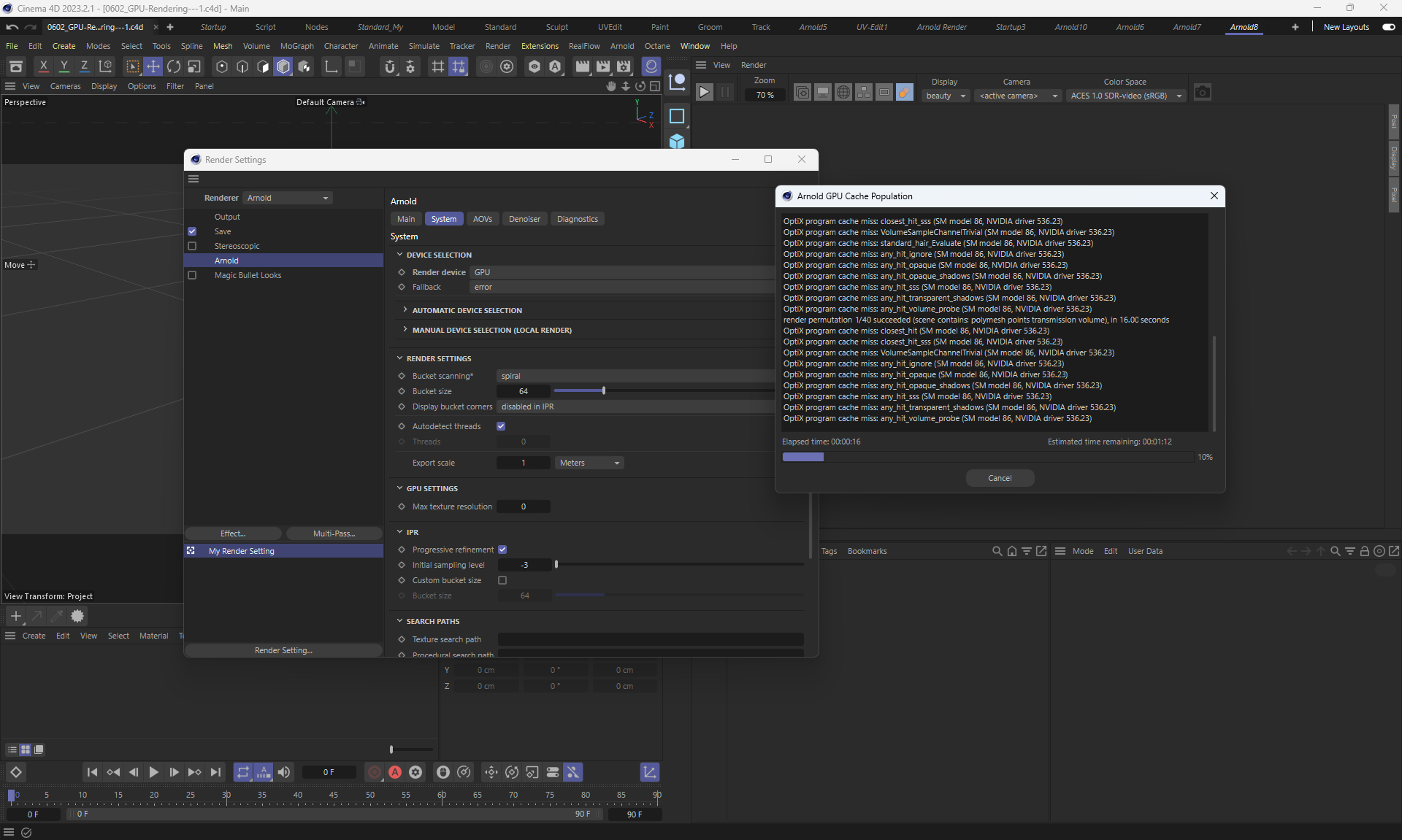Open the Display beauty dropdown
The height and width of the screenshot is (840, 1402).
946,96
